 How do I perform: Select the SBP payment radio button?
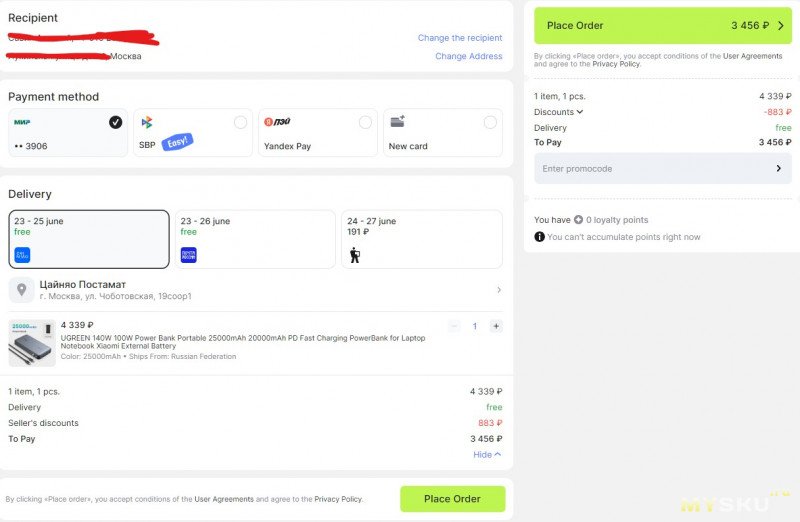(240, 122)
